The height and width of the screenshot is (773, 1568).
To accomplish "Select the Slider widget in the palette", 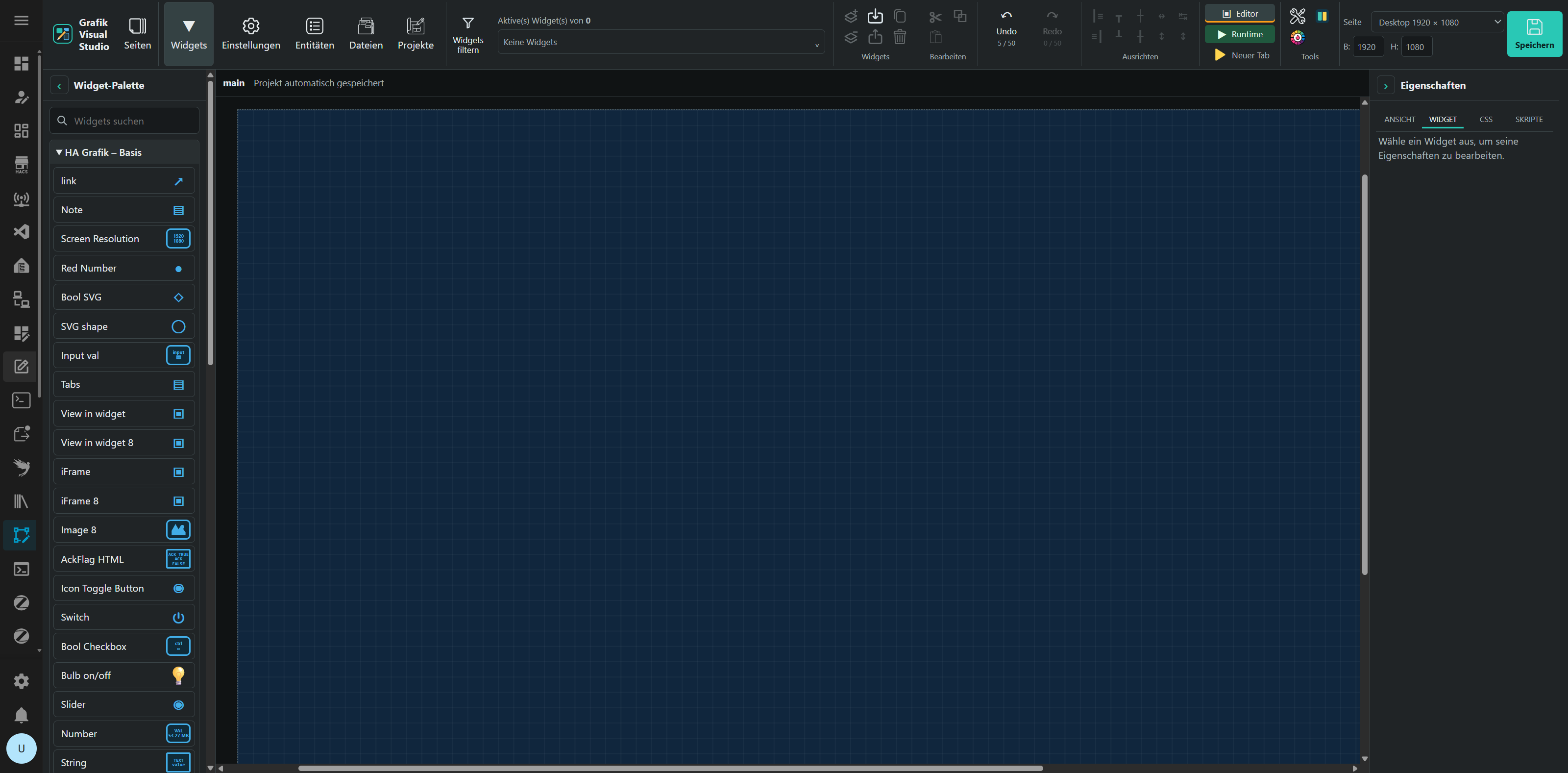I will click(x=123, y=704).
